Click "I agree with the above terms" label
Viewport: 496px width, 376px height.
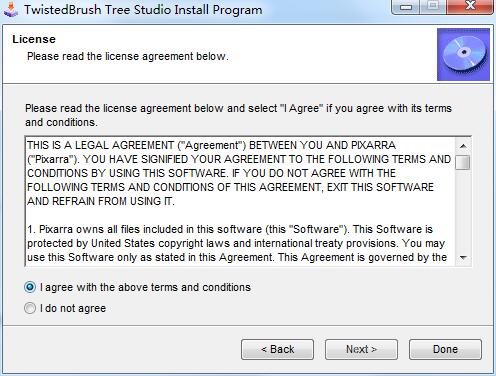coord(145,287)
